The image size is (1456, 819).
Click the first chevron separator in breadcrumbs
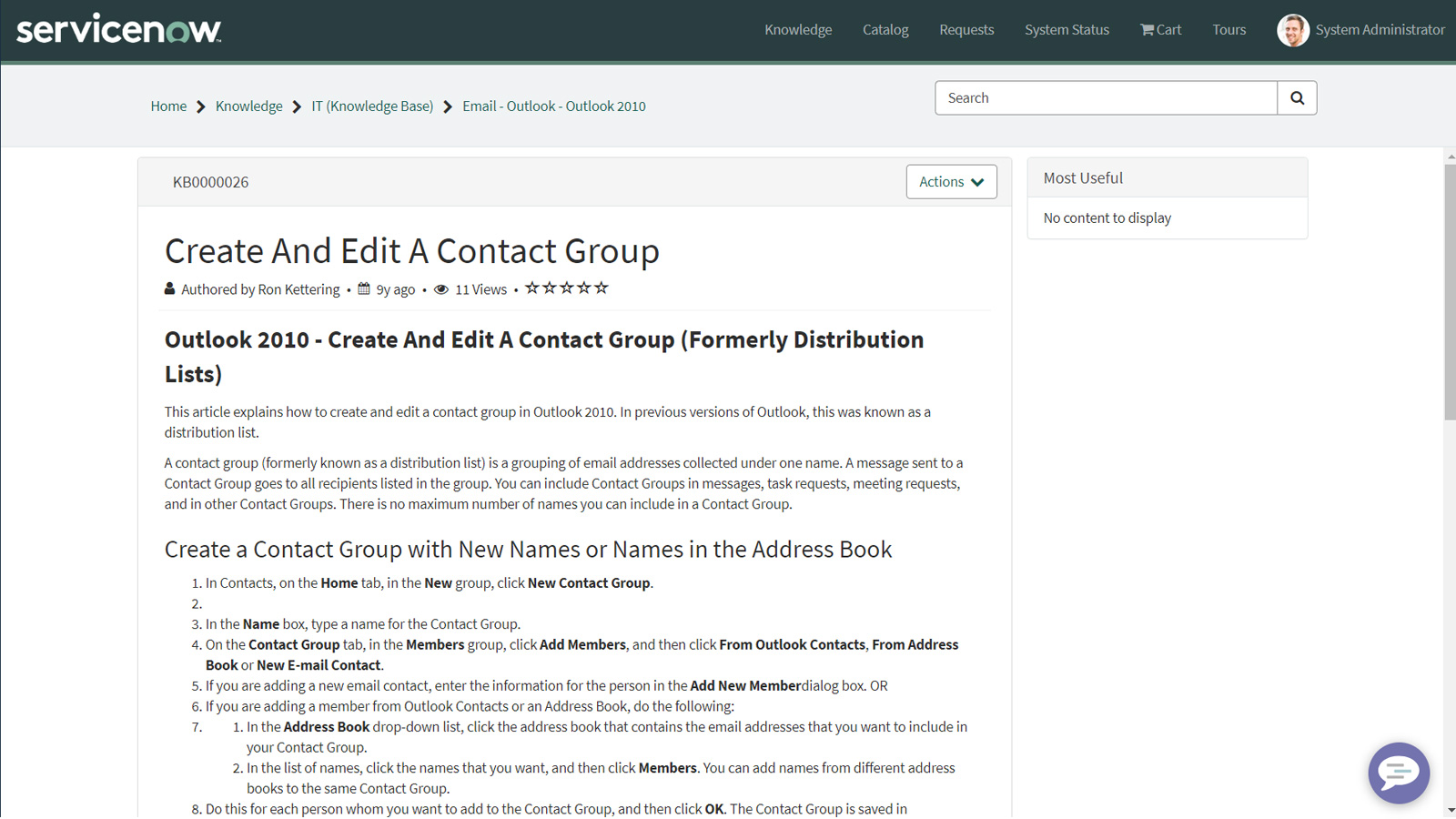pos(201,106)
